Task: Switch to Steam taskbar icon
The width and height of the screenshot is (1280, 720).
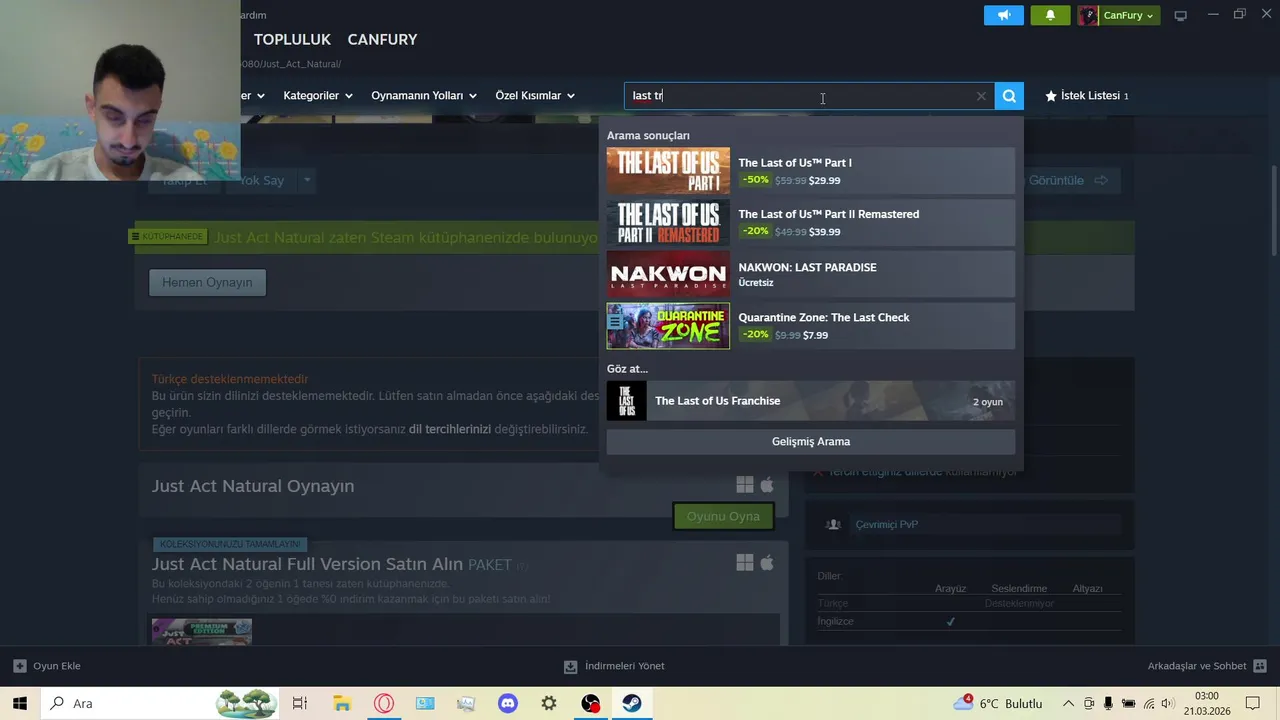Action: coord(632,703)
